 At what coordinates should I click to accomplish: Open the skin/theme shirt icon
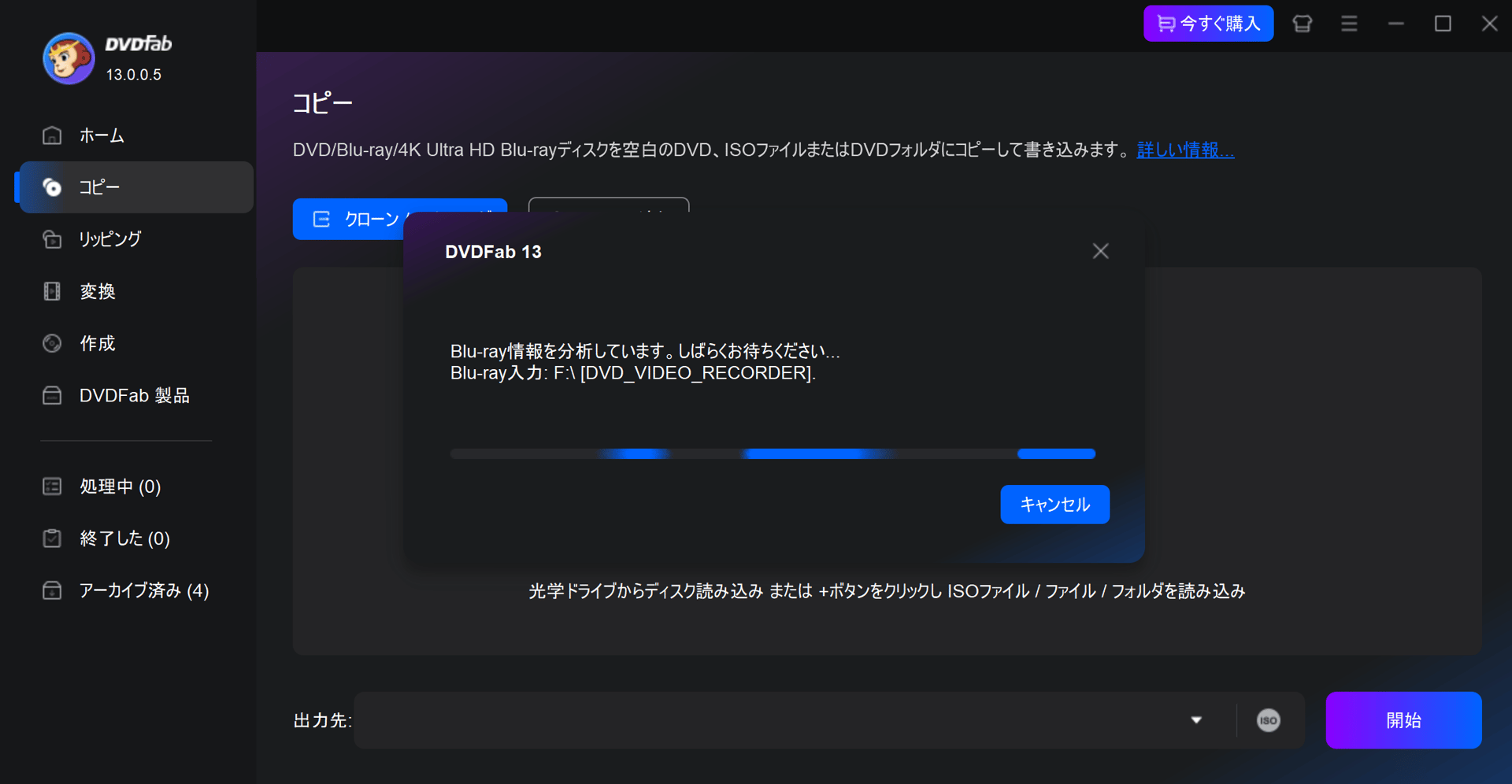[x=1303, y=24]
